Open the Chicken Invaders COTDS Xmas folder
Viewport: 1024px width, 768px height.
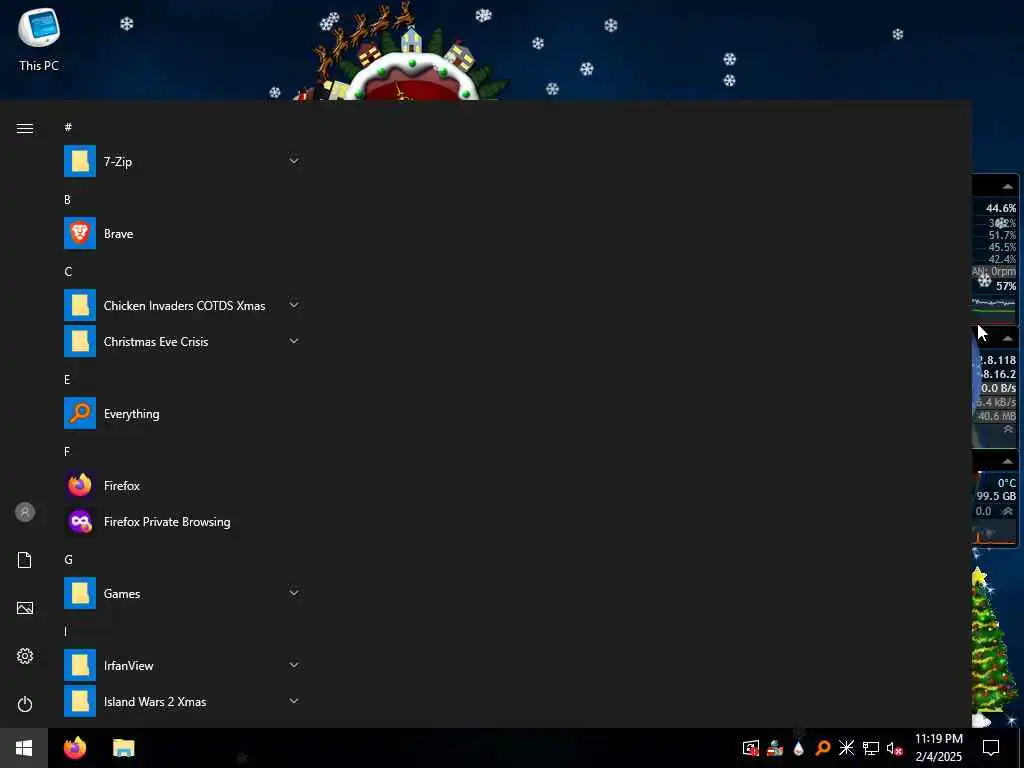pos(182,306)
